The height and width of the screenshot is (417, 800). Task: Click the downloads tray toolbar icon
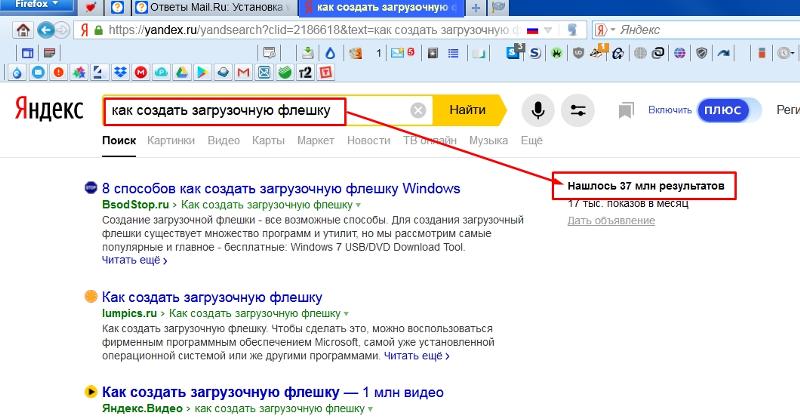[x=308, y=53]
